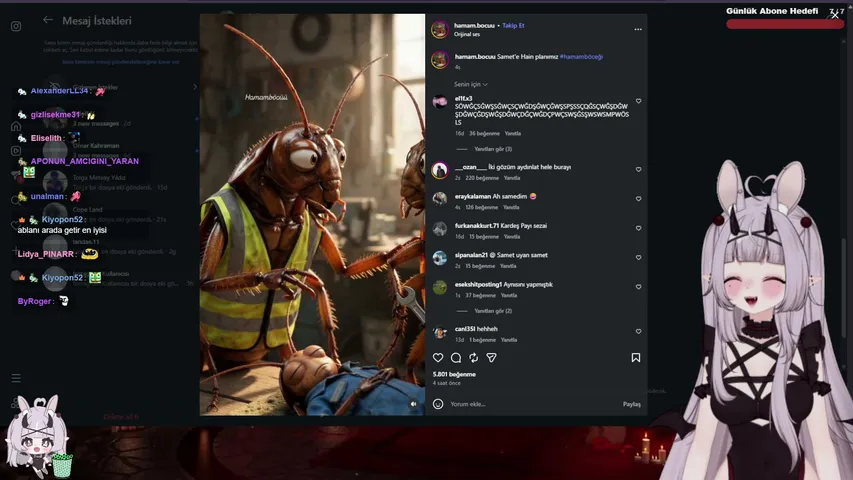Show 126 beğenme on eraykalaman comment
853x480 pixels.
pyautogui.click(x=481, y=207)
